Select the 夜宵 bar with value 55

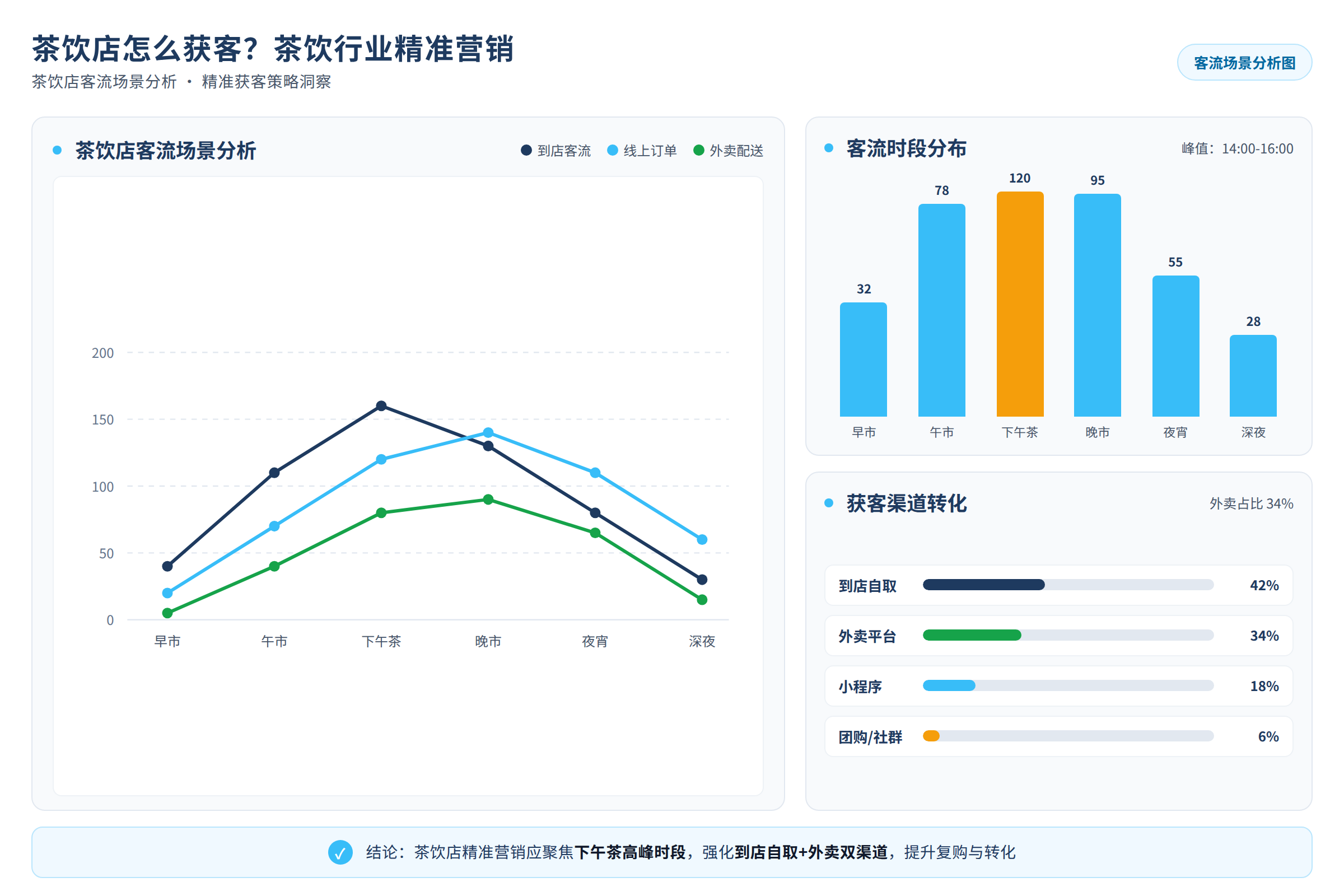point(1175,346)
